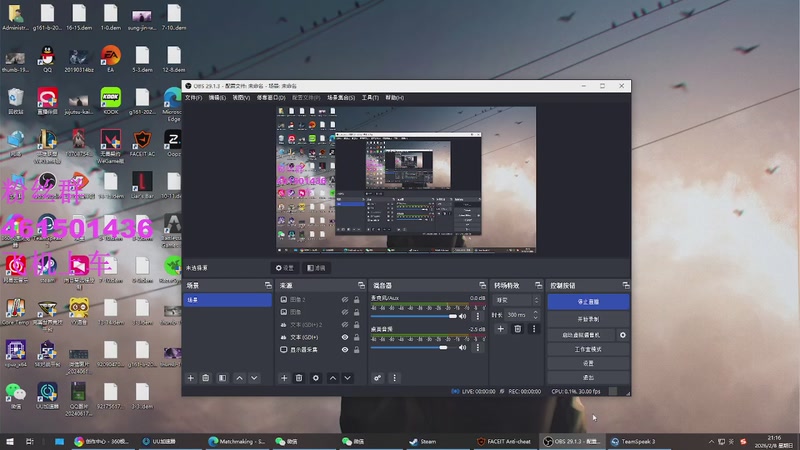
Task: Delete the selected source with the Sources (来源) dock trash icon
Action: (299, 378)
